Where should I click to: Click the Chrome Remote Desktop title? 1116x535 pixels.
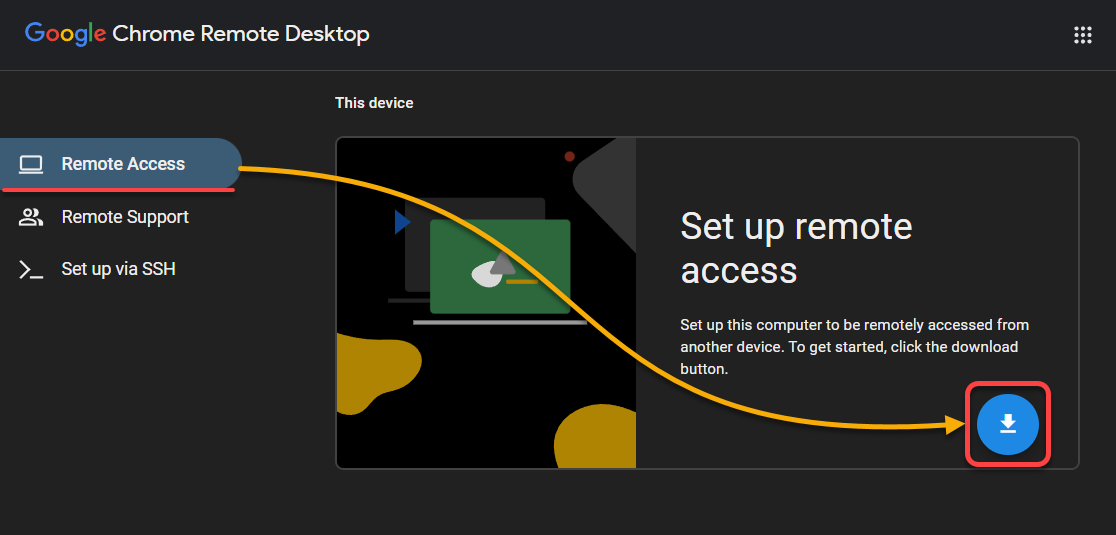tap(241, 34)
